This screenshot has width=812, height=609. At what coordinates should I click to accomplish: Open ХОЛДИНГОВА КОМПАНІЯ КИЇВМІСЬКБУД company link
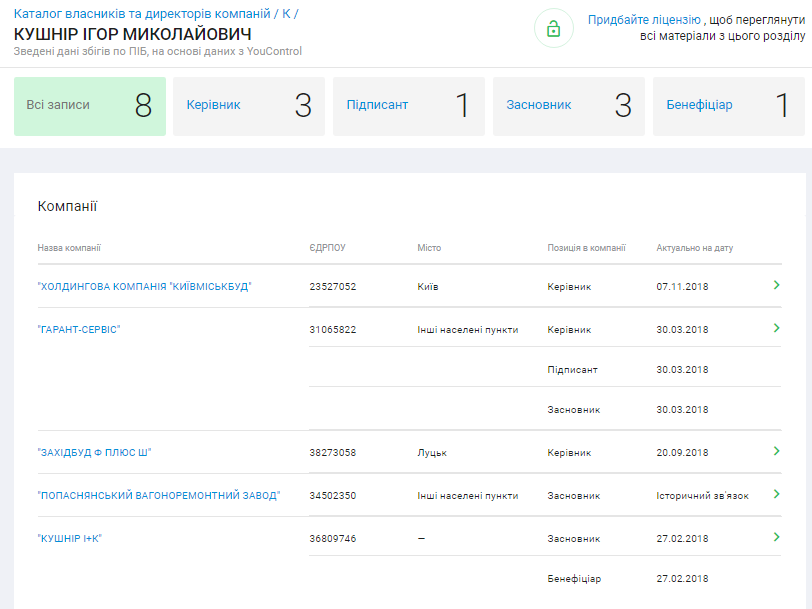(x=144, y=286)
